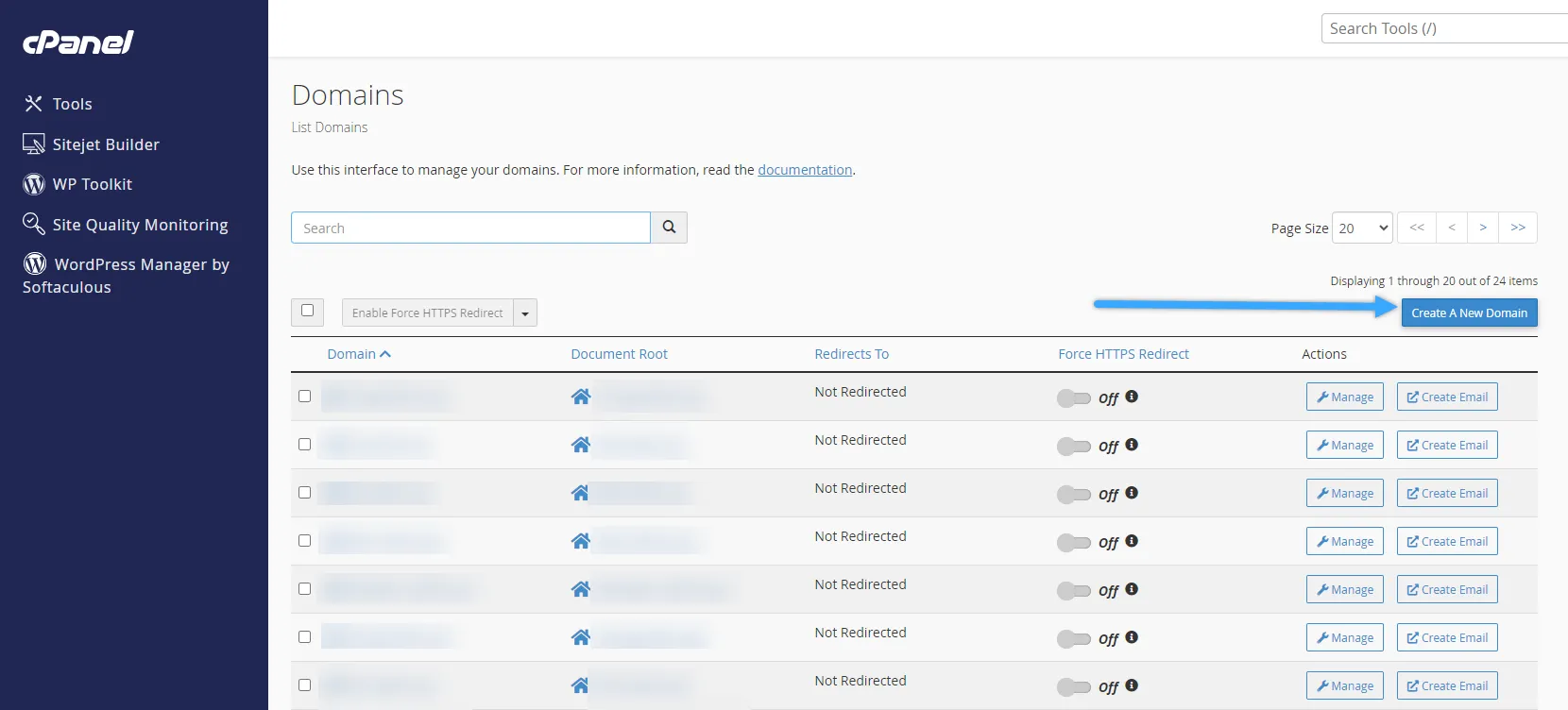
Task: Click the home icon in the fifth domain row
Action: point(580,589)
